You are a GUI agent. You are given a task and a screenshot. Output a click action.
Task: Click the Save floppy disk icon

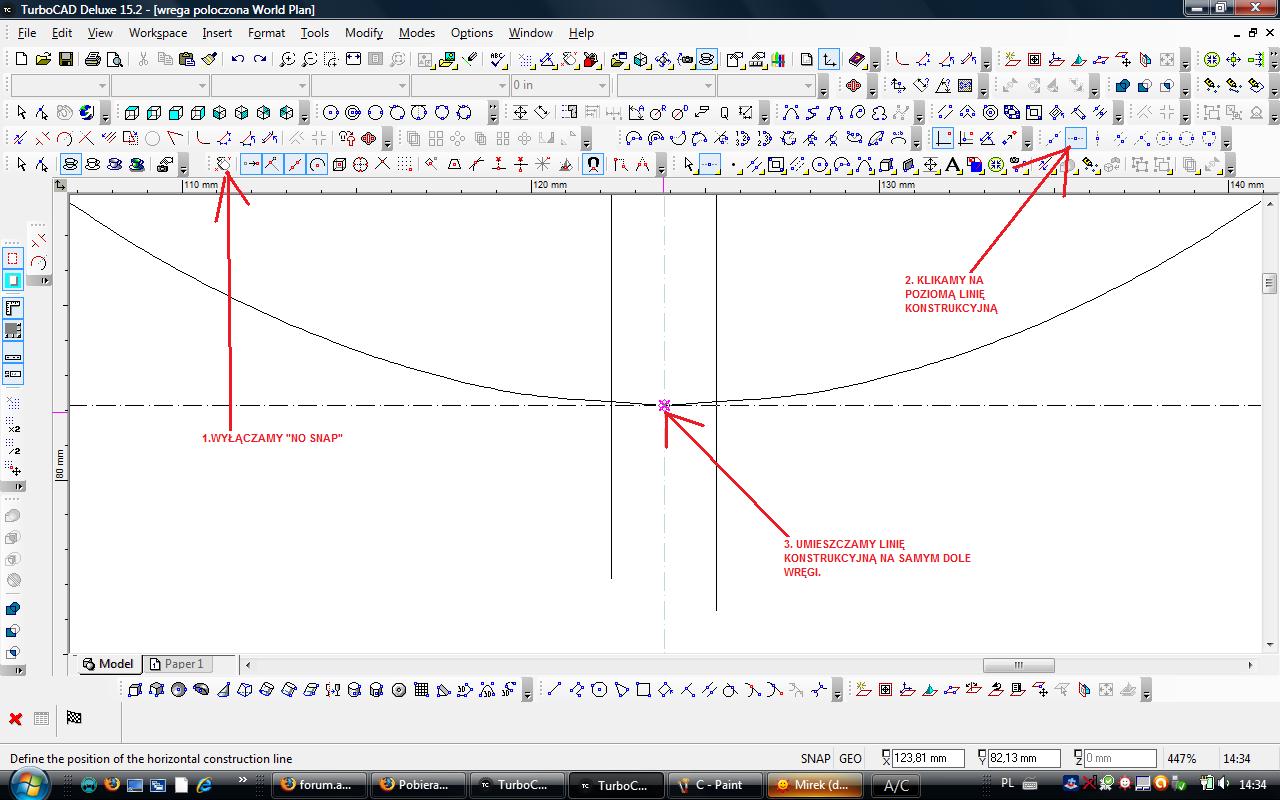[65, 60]
